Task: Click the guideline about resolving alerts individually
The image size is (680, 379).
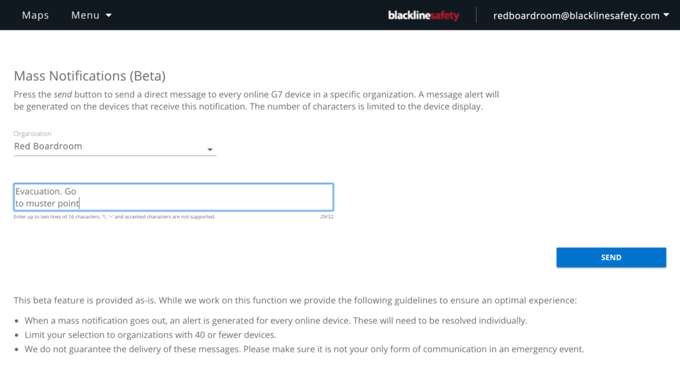Action: [276, 321]
